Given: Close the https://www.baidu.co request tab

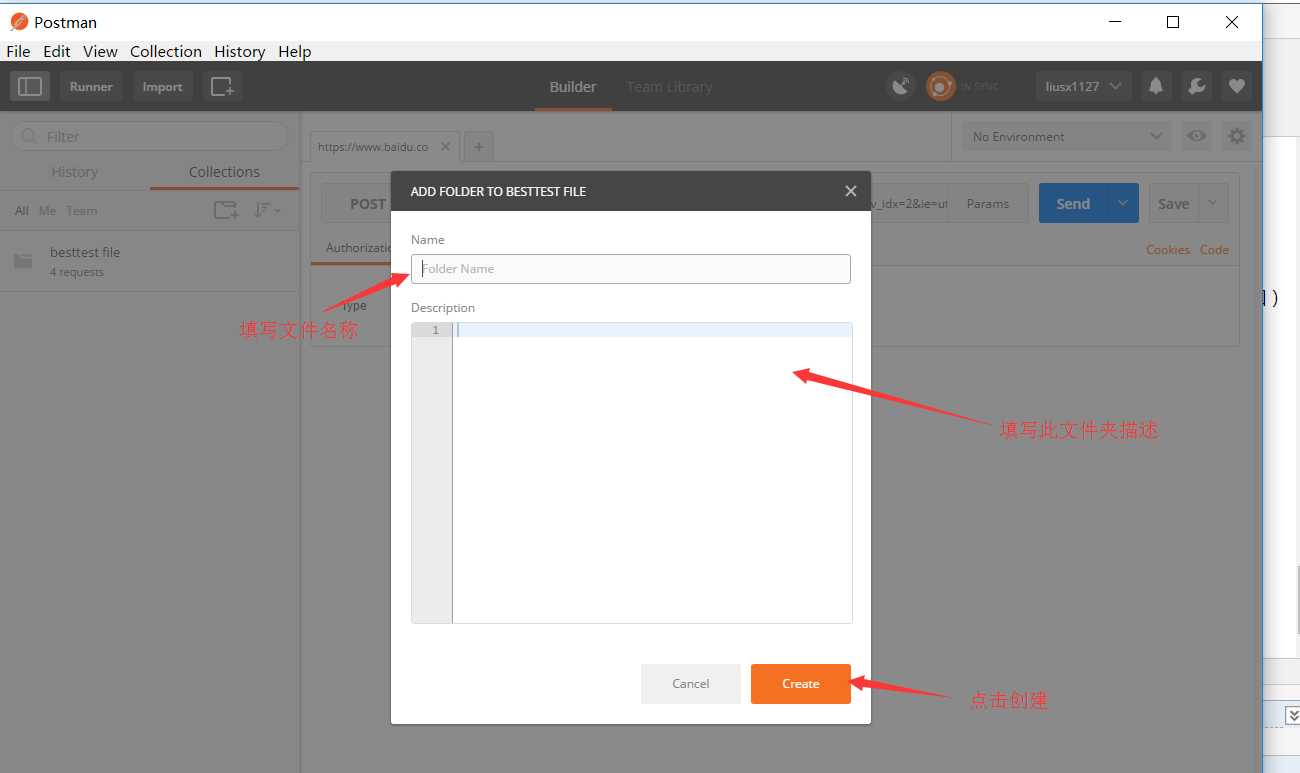Looking at the screenshot, I should [445, 146].
